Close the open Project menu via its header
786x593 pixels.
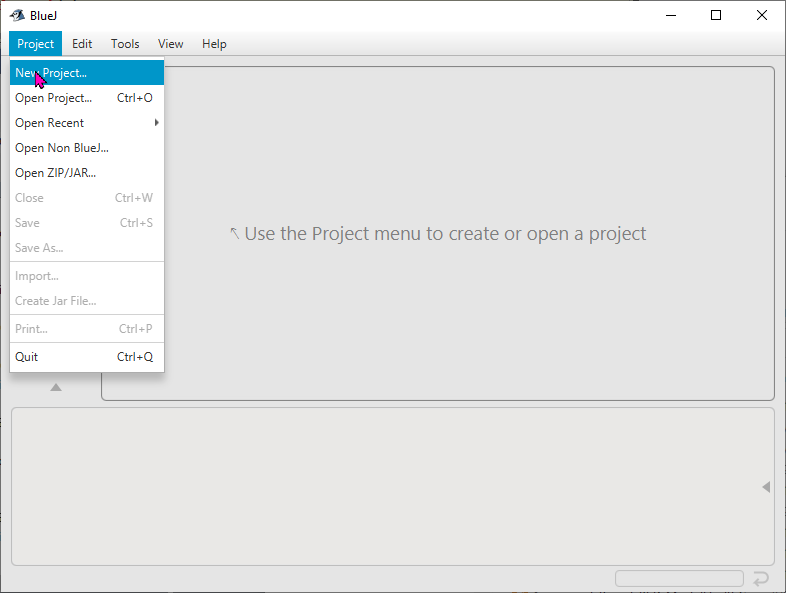[x=36, y=44]
